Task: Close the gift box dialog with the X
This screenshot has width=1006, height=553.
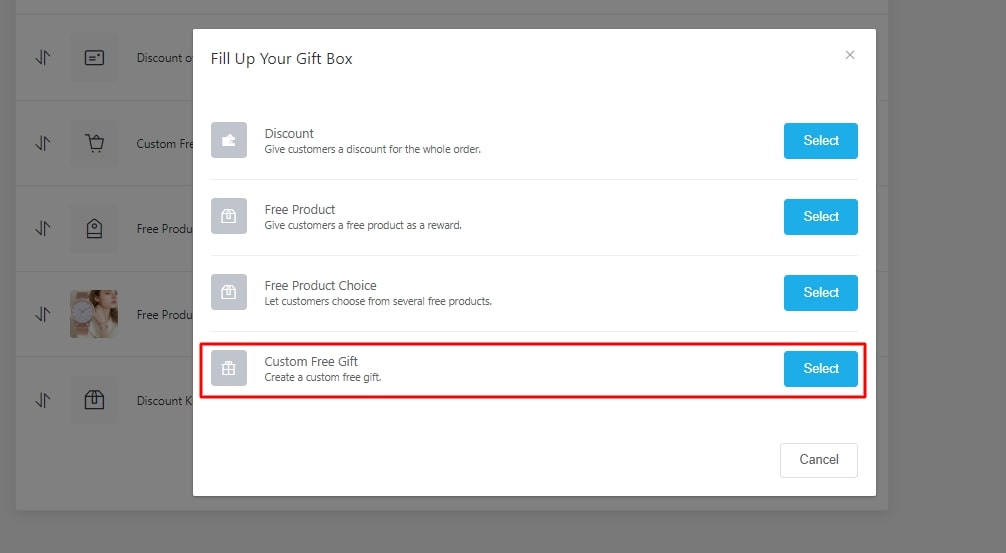Action: [x=850, y=55]
